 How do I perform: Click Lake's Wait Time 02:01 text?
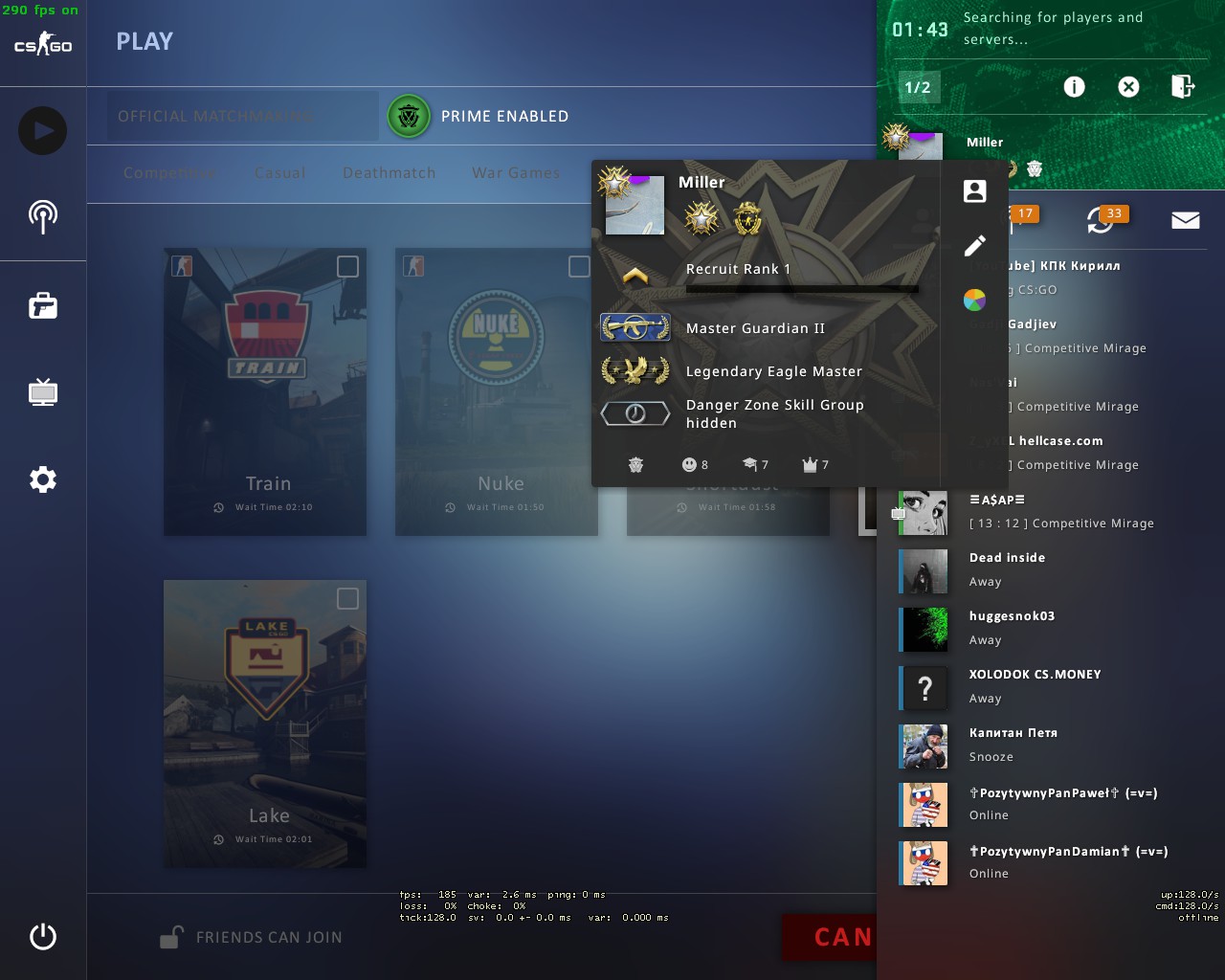[x=274, y=839]
